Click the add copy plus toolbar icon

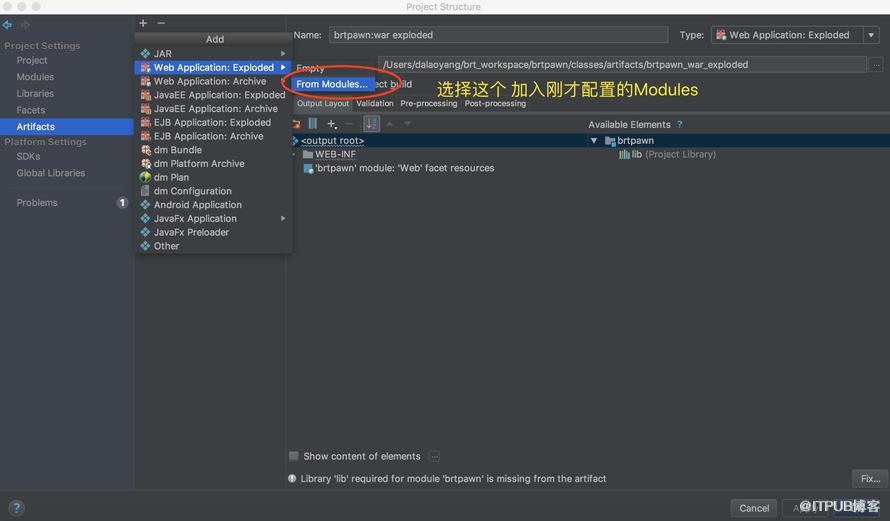[x=332, y=124]
